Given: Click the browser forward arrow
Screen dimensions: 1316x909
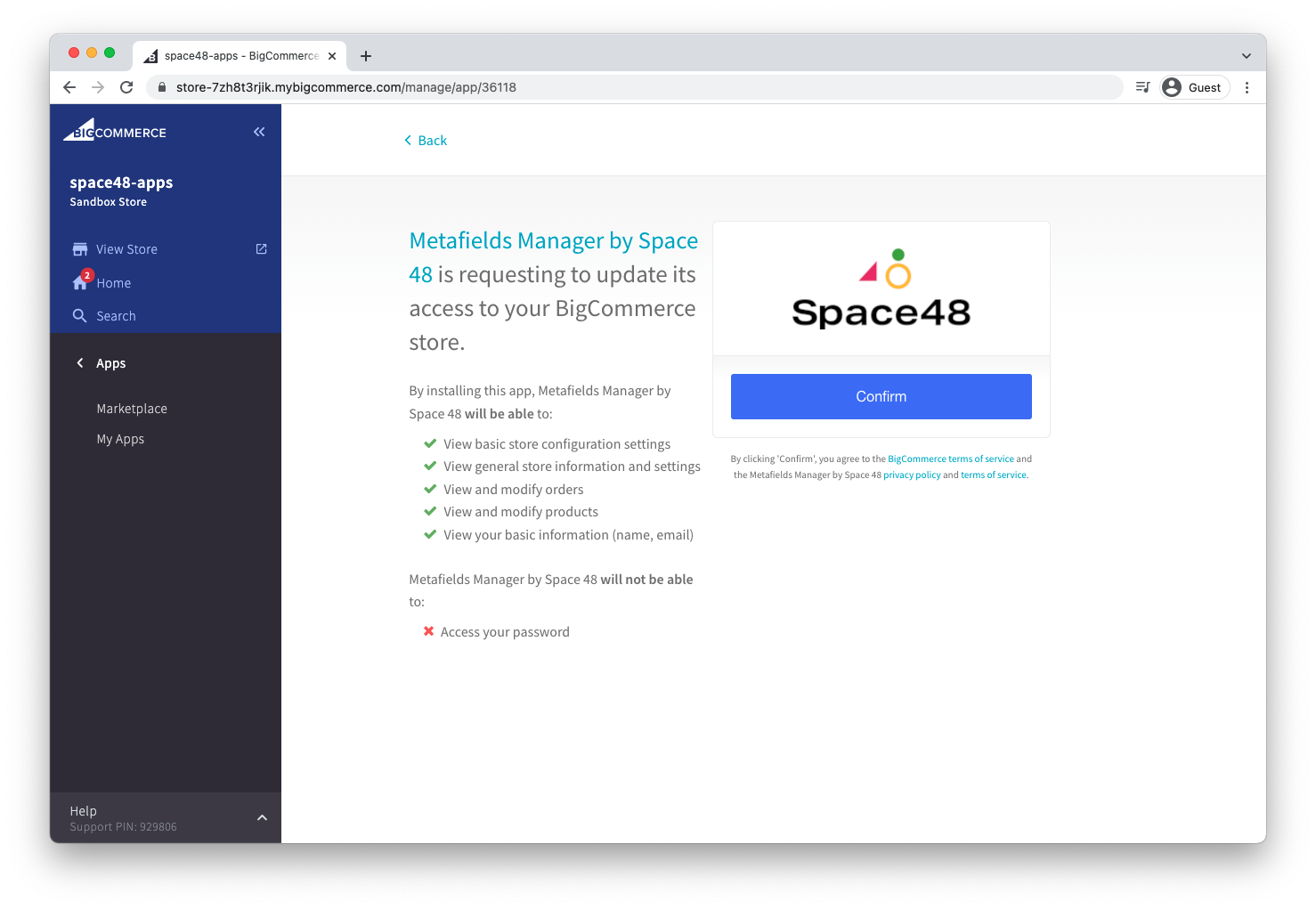Looking at the screenshot, I should [98, 87].
